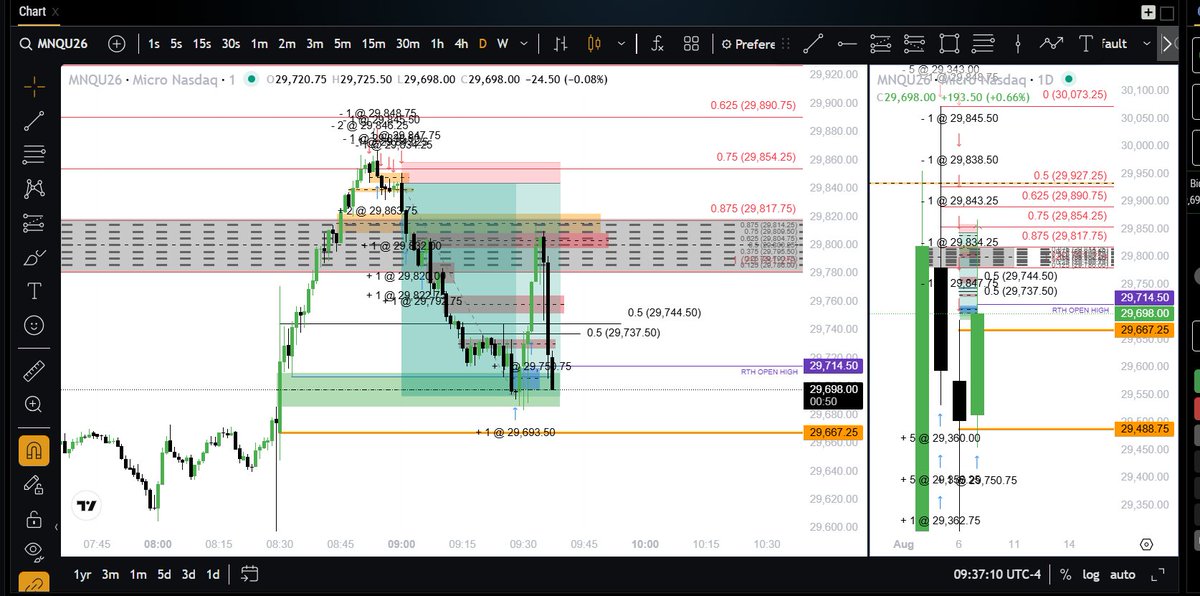Select the candlestick chart style icon
Image resolution: width=1200 pixels, height=596 pixels.
pyautogui.click(x=595, y=44)
